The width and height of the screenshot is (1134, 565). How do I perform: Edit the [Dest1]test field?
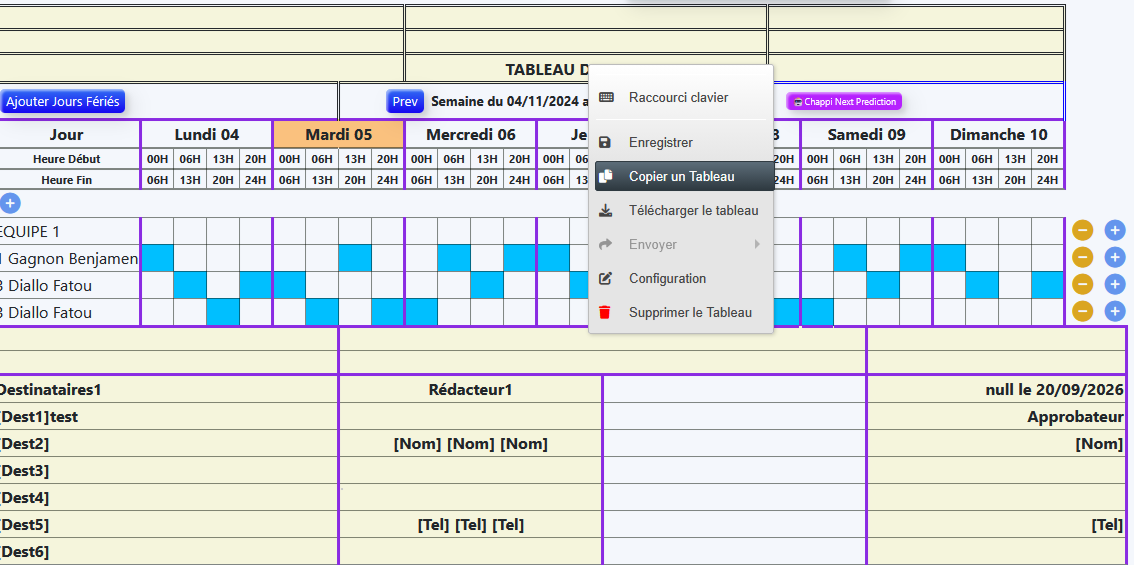click(169, 417)
